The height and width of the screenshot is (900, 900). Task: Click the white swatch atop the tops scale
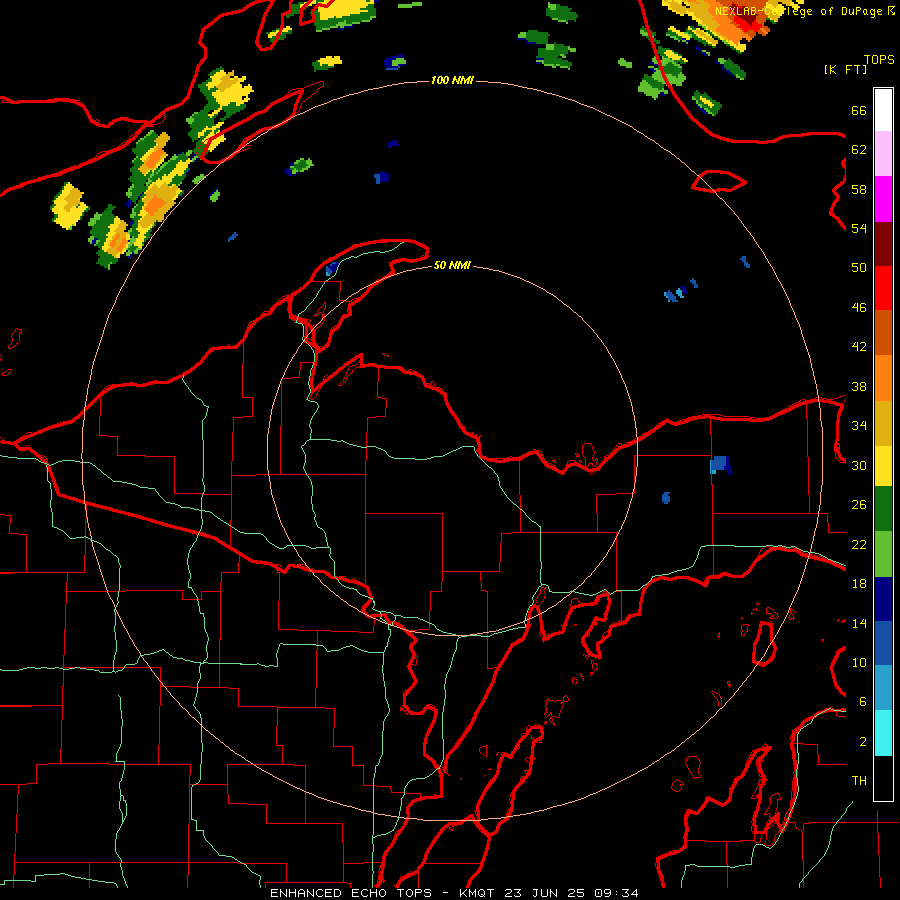click(x=883, y=110)
